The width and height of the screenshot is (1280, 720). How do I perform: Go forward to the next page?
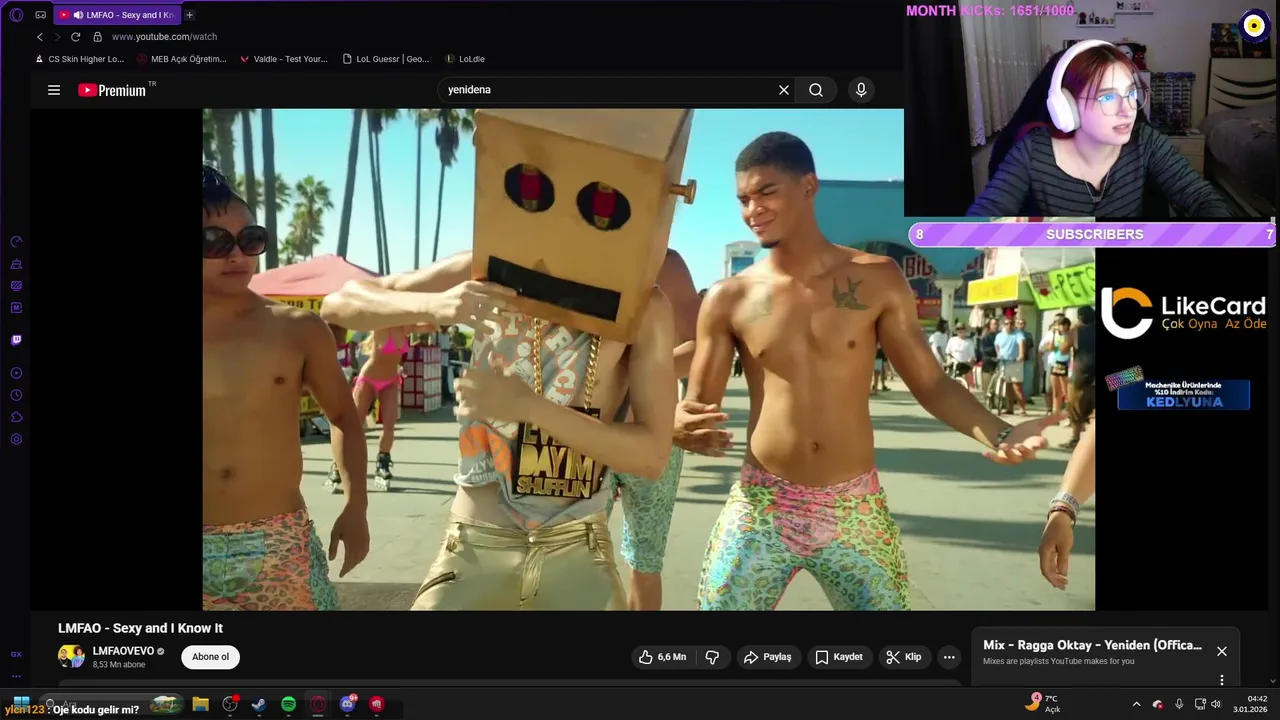[57, 37]
